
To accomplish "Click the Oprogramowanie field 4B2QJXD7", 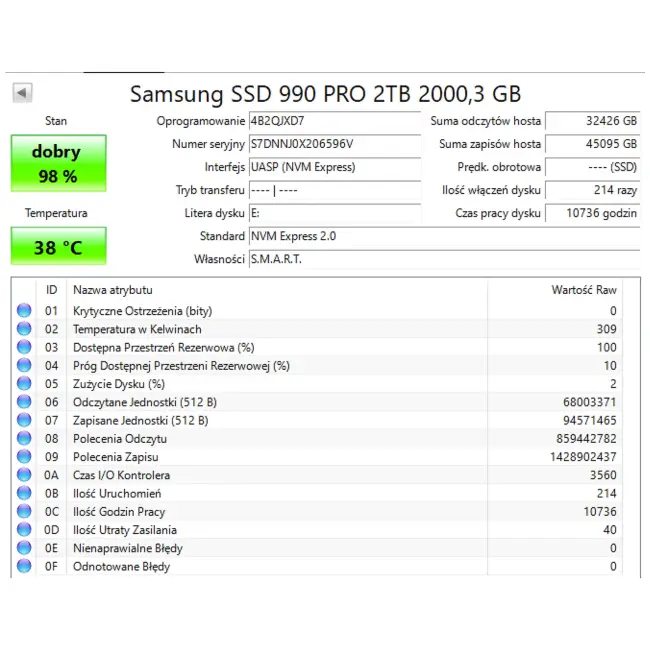I will coord(335,121).
